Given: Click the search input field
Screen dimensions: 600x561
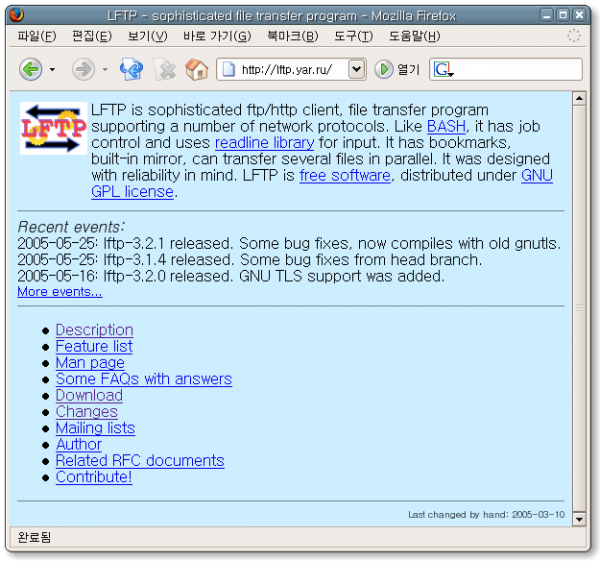Looking at the screenshot, I should (517, 69).
